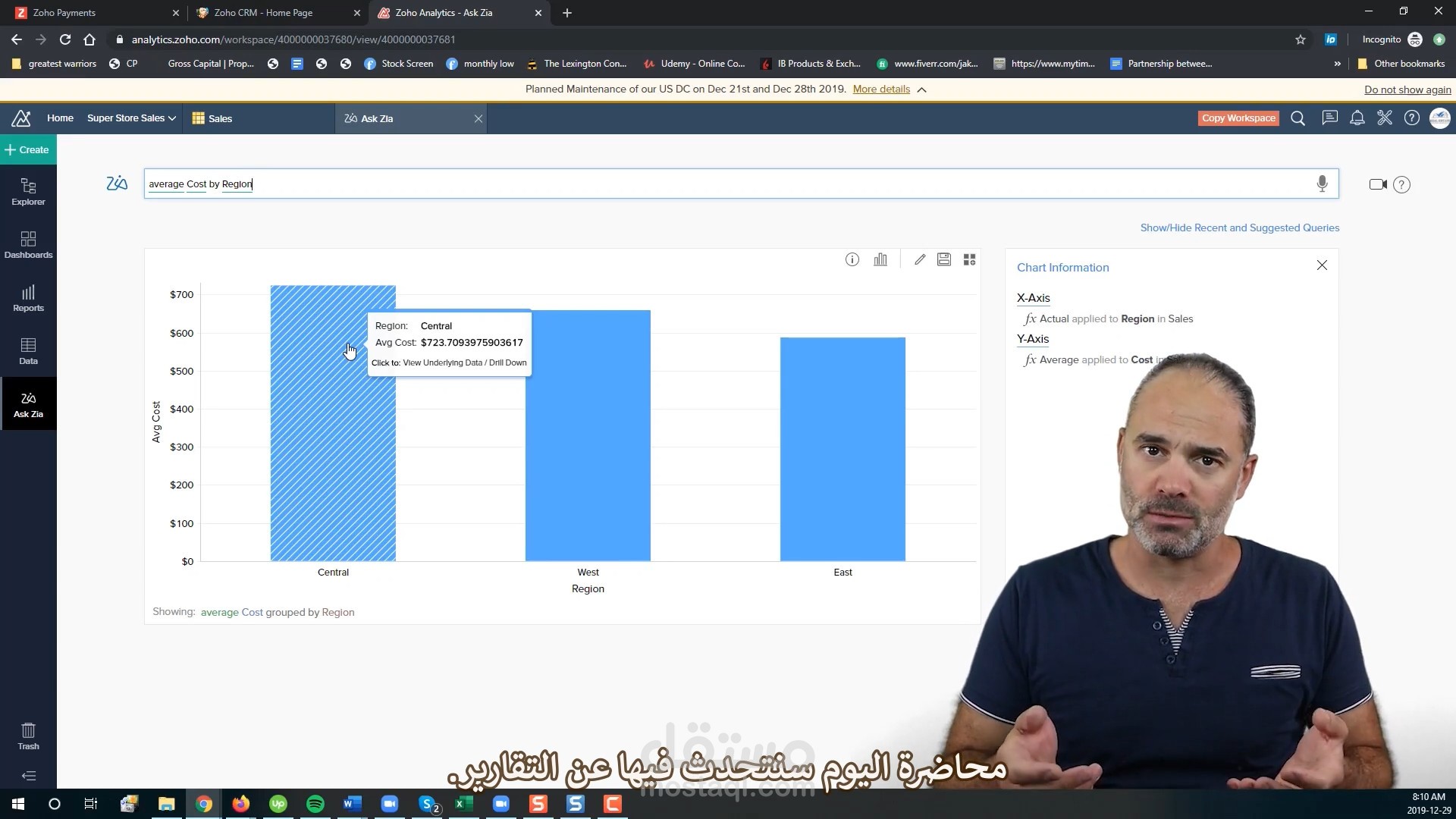Open the Dashboards sidebar icon
Viewport: 1456px width, 819px height.
(28, 245)
